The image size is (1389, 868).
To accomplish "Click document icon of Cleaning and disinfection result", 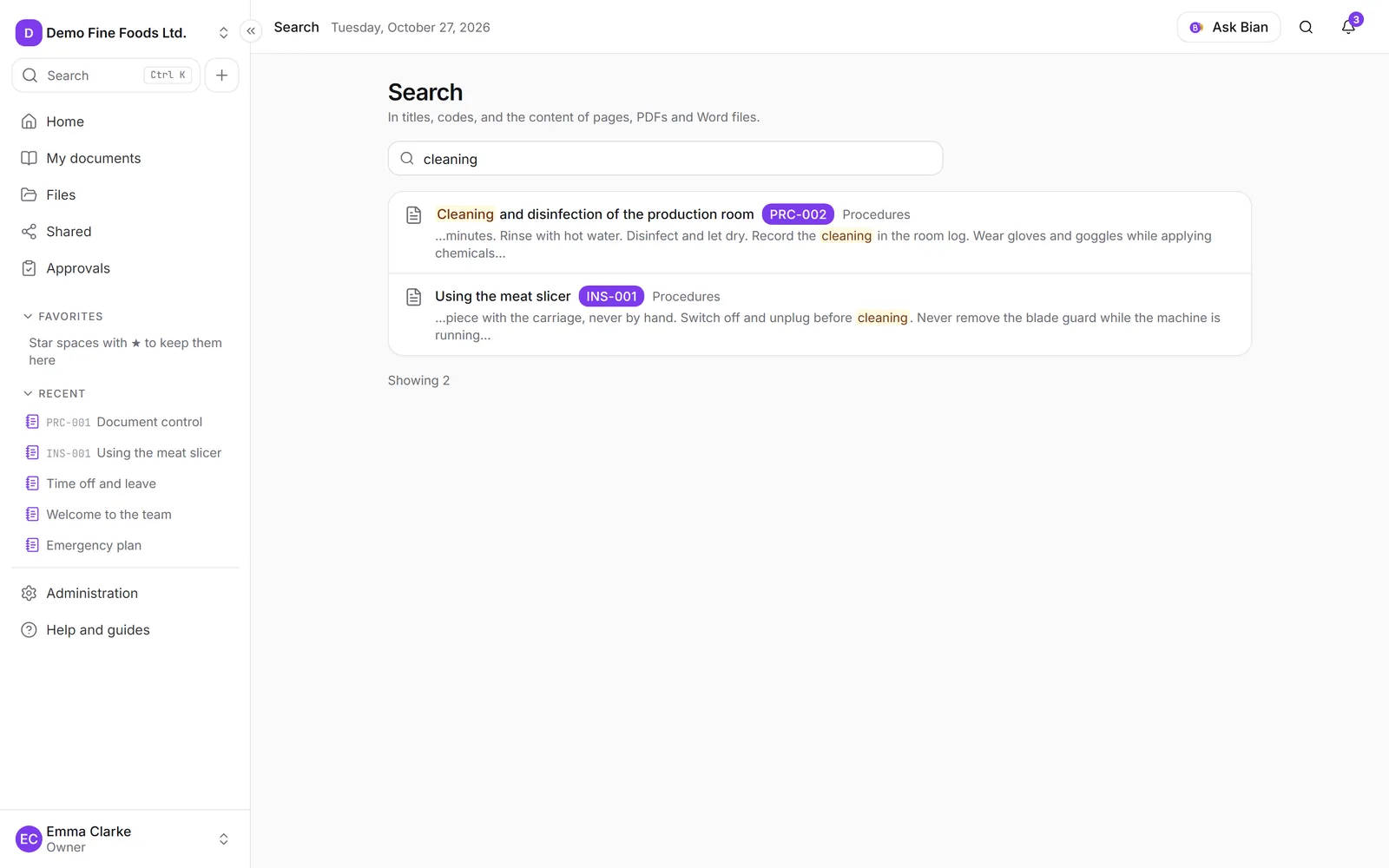I will coord(414,214).
